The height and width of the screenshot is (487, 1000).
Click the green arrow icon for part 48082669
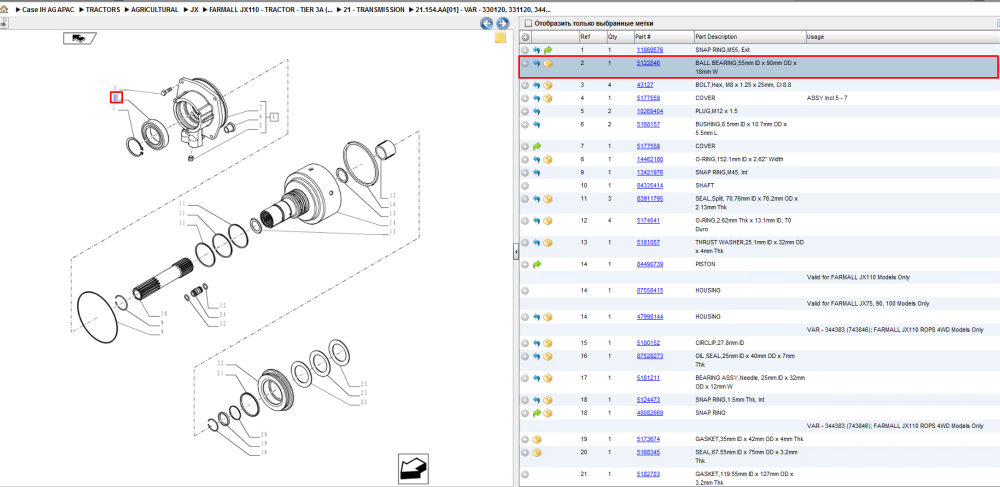coord(537,413)
